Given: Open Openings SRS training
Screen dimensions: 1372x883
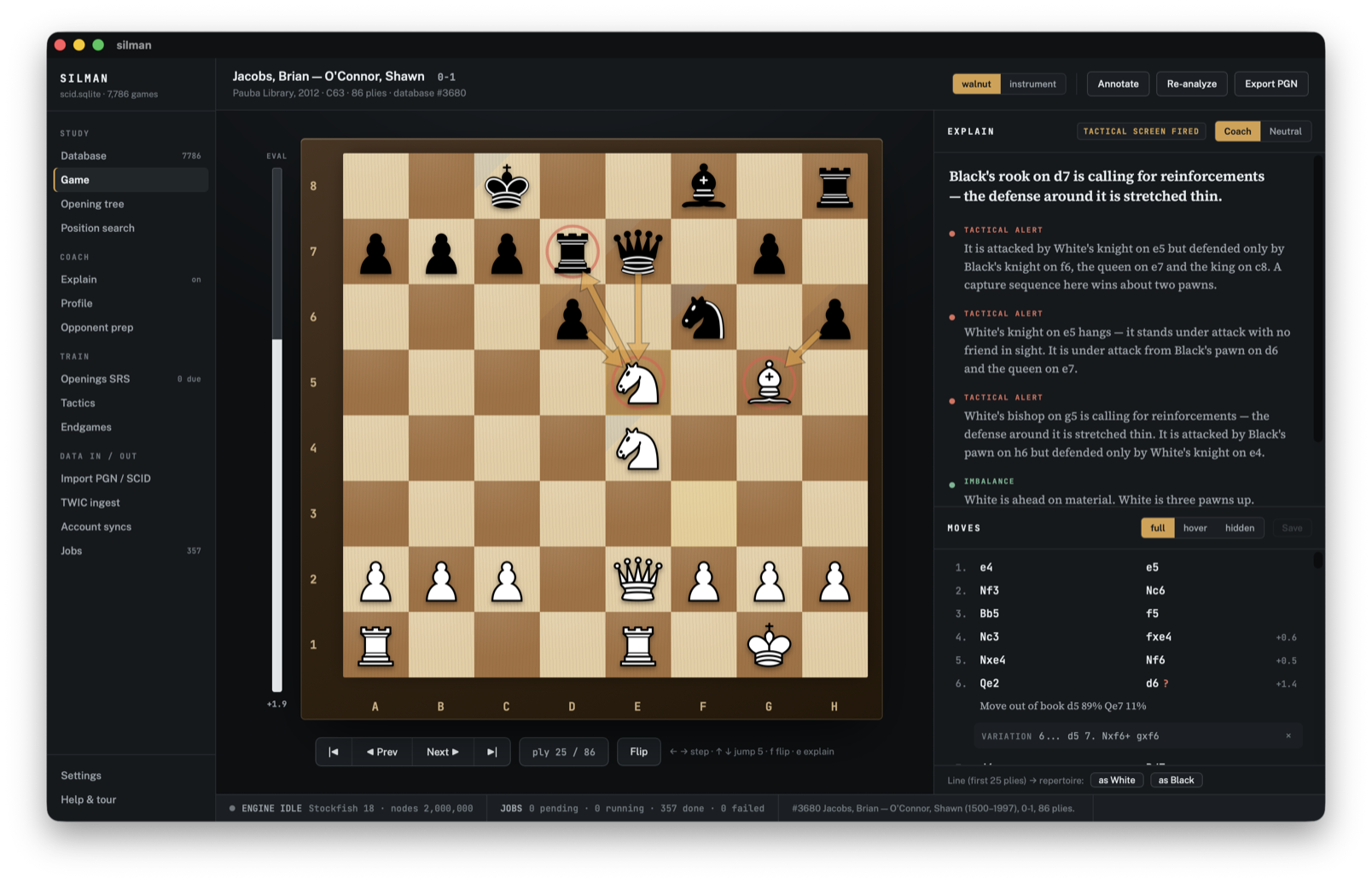Looking at the screenshot, I should [x=131, y=379].
